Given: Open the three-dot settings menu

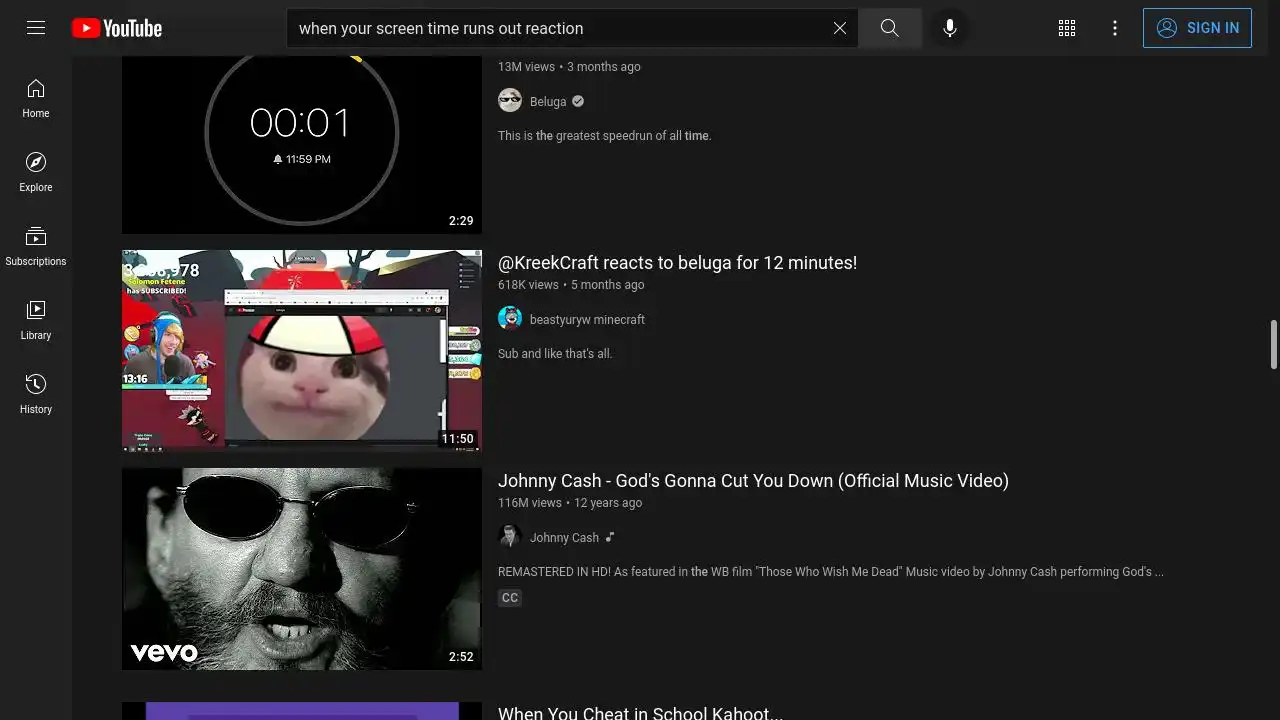Looking at the screenshot, I should (x=1115, y=28).
